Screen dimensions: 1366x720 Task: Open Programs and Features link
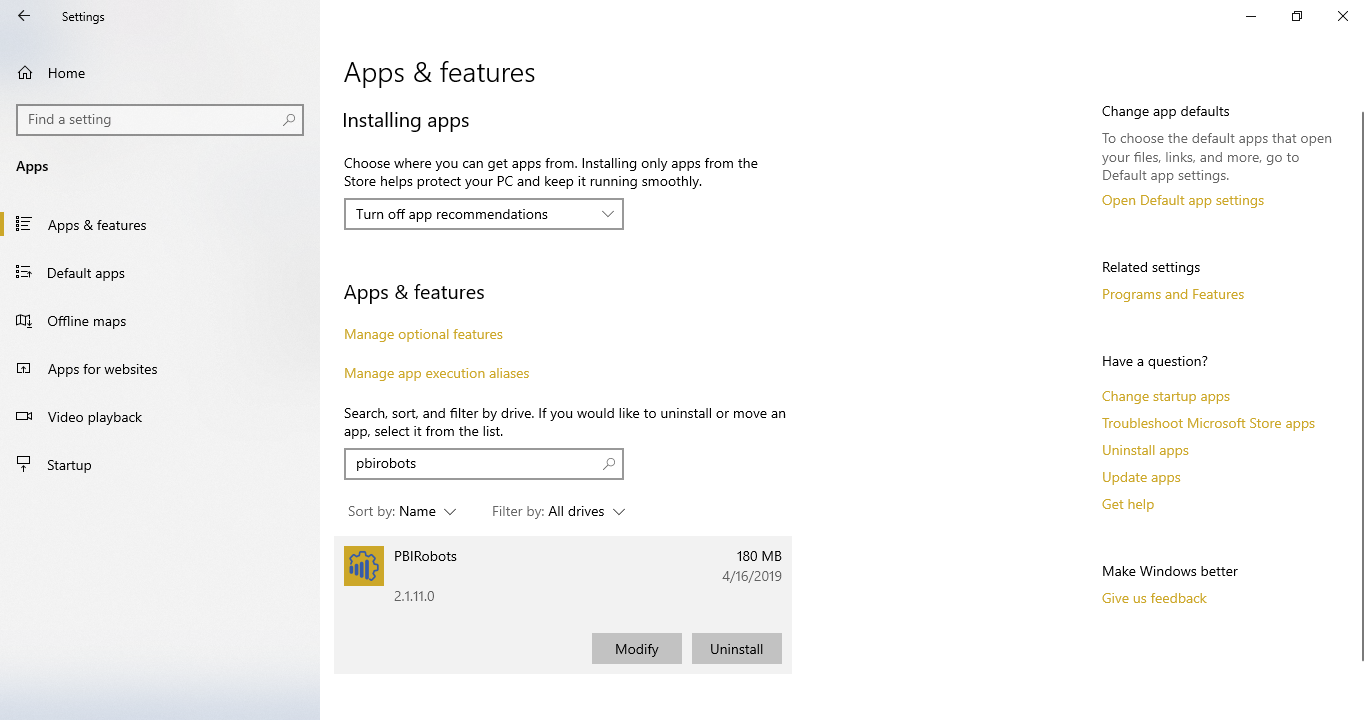tap(1173, 294)
